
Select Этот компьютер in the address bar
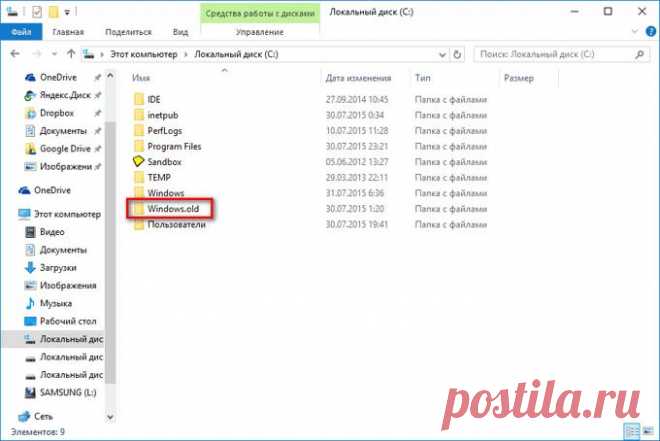pos(144,54)
